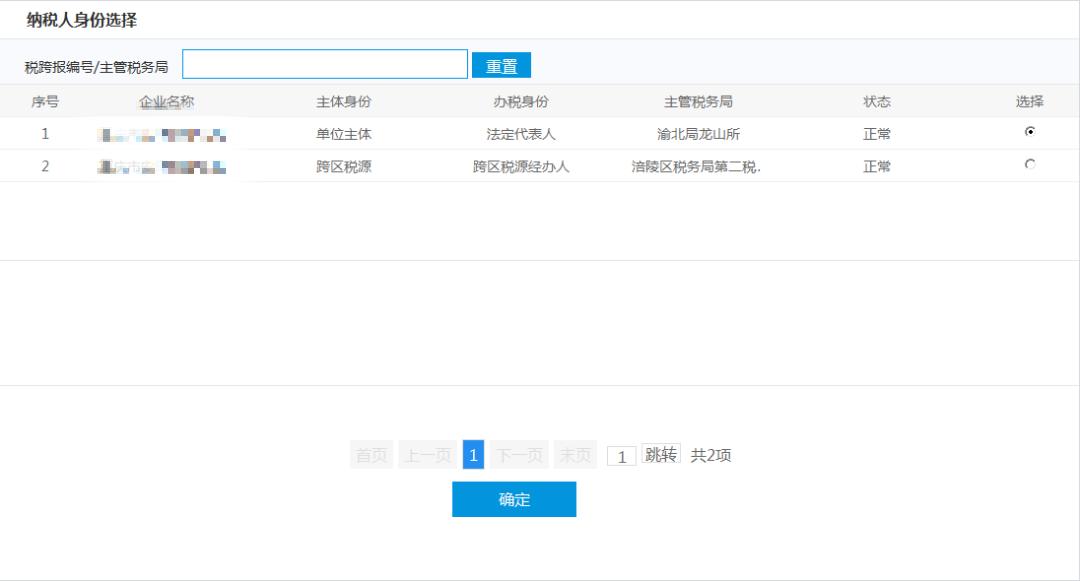Confirm selection with the 确定 button
The image size is (1080, 581).
coord(514,500)
